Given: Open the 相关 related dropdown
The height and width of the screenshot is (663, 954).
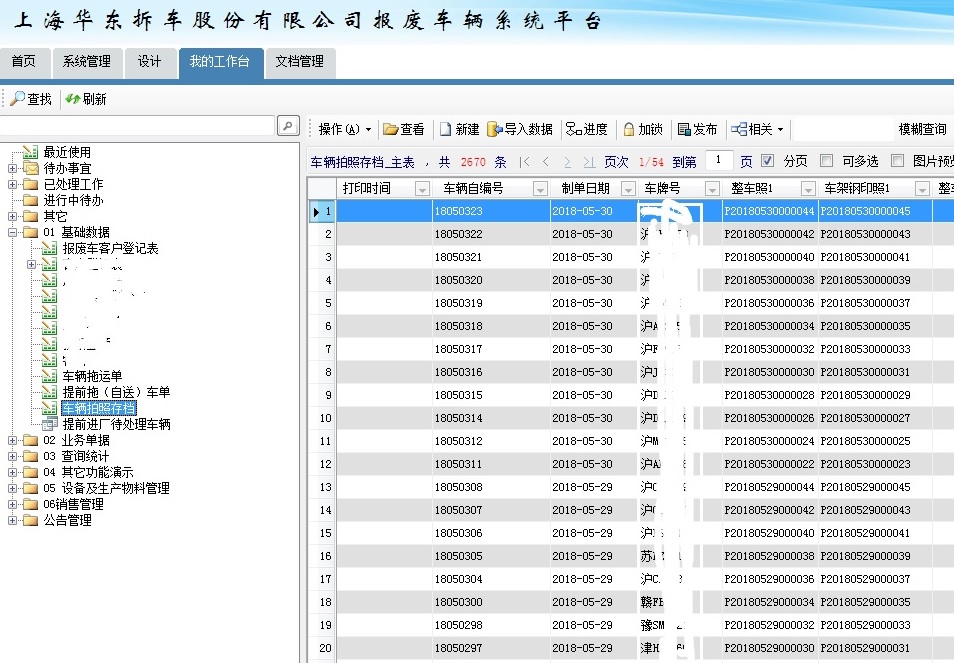Looking at the screenshot, I should point(758,129).
